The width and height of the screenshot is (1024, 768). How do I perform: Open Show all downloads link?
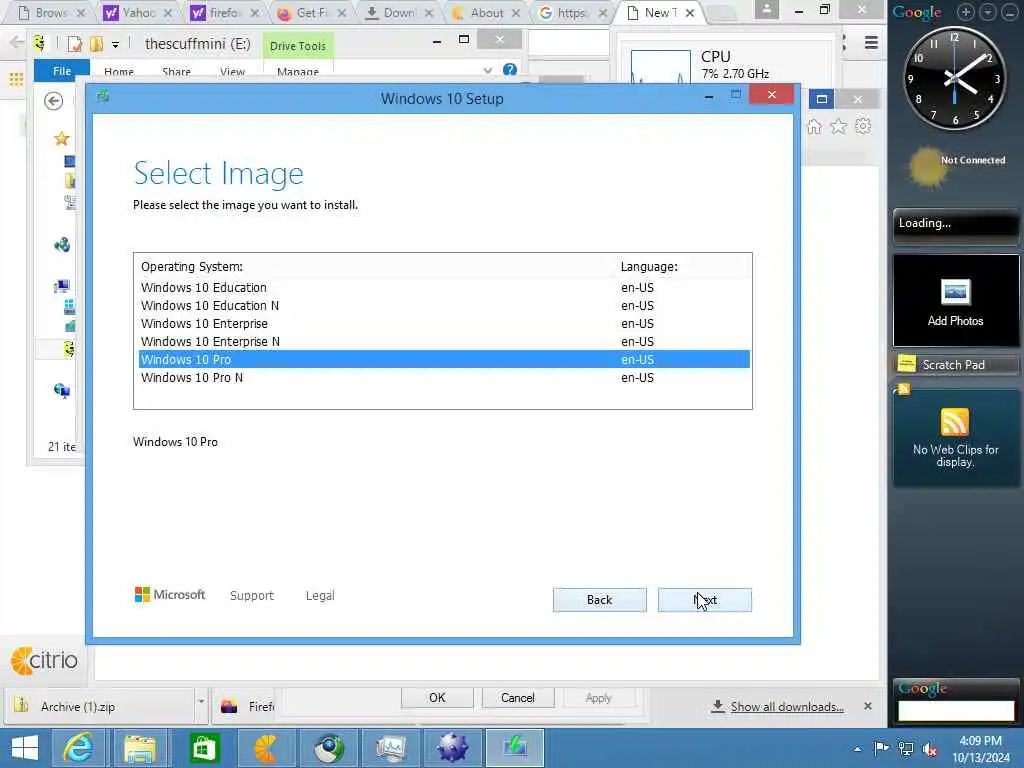click(786, 707)
